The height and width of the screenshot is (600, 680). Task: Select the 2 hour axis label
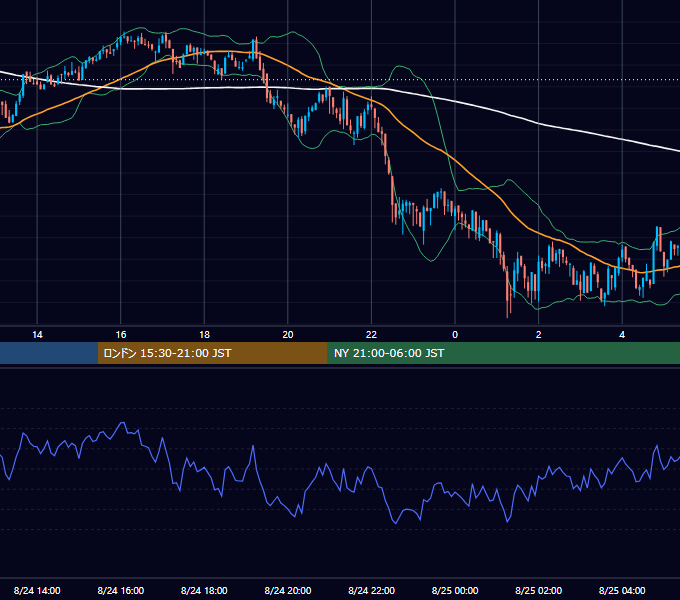(x=539, y=335)
